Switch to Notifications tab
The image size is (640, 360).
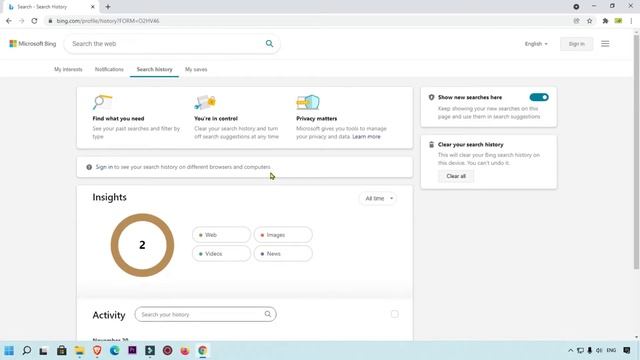(109, 69)
